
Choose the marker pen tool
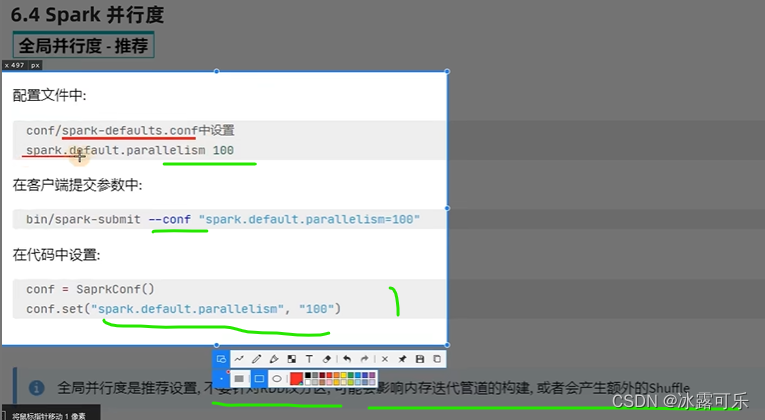pyautogui.click(x=274, y=359)
